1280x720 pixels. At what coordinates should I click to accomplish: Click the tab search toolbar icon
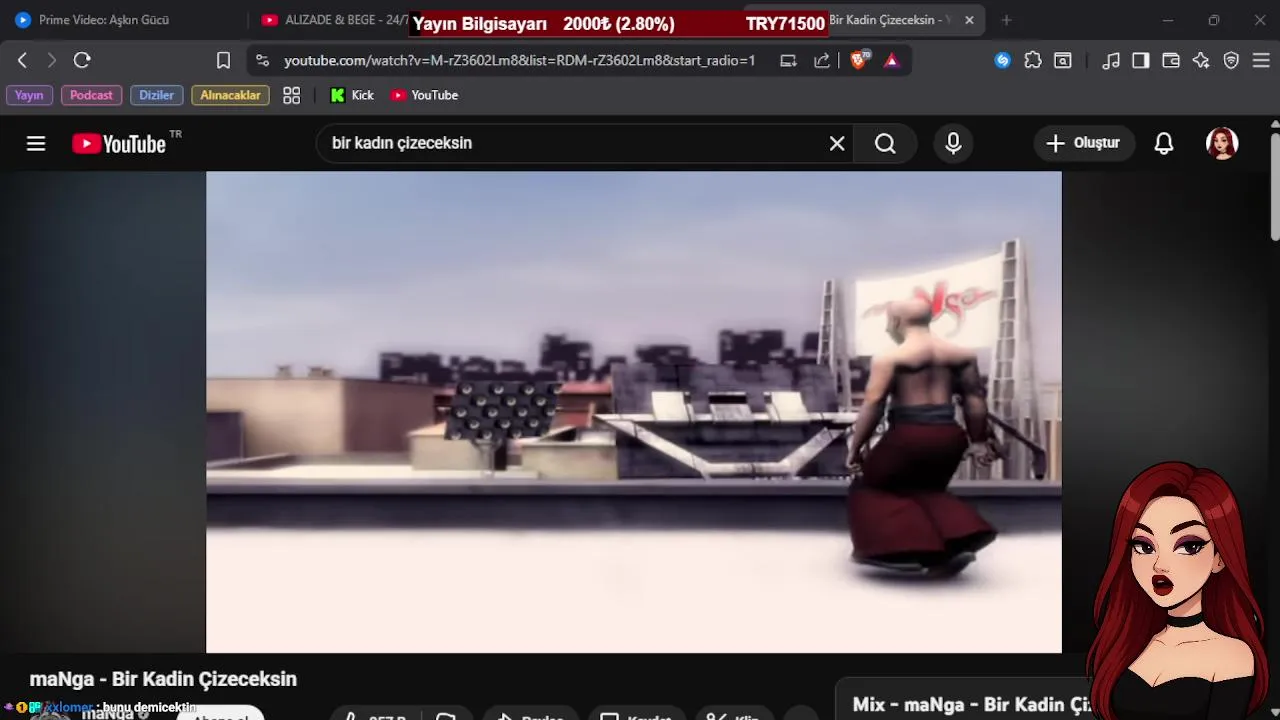[x=1063, y=61]
